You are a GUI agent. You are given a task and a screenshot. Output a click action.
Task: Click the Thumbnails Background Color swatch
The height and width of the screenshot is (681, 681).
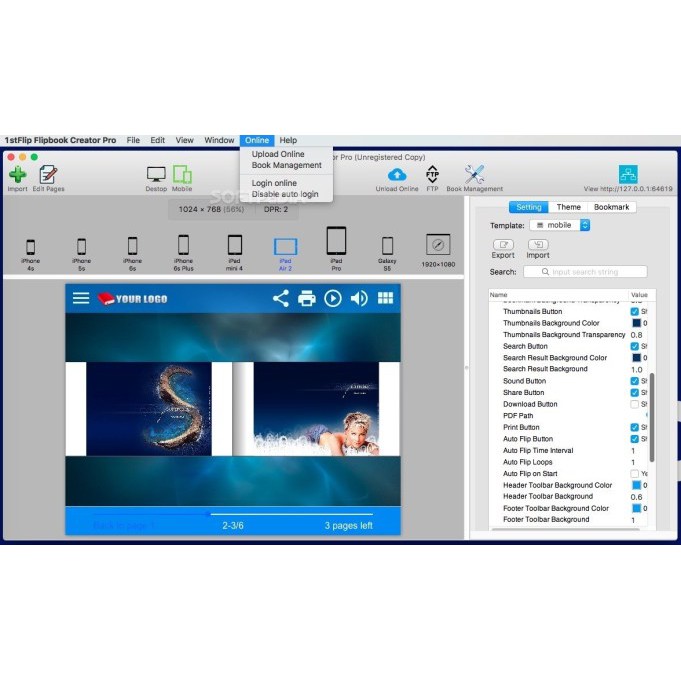(636, 323)
